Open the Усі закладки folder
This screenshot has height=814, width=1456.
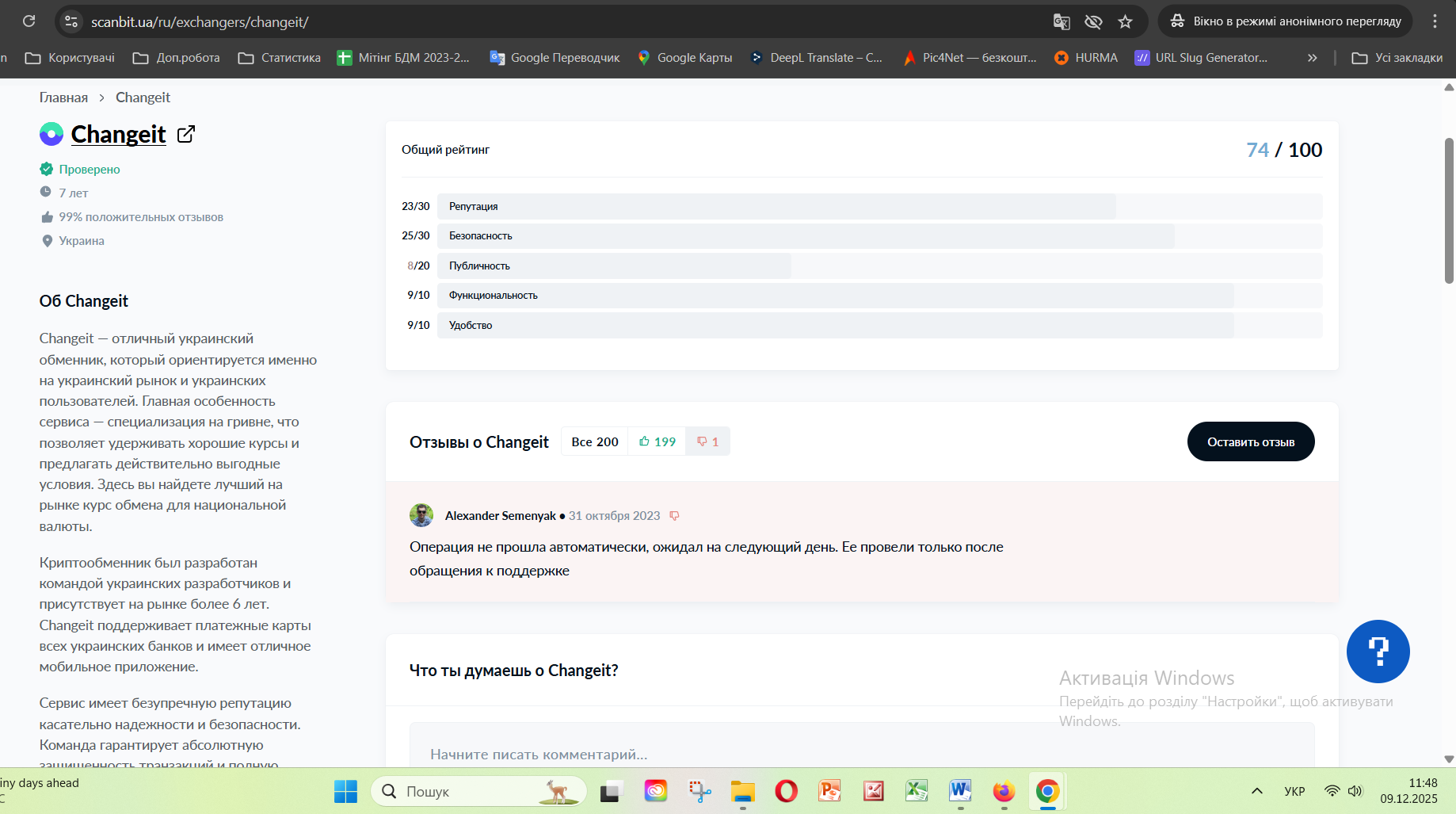pos(1397,58)
